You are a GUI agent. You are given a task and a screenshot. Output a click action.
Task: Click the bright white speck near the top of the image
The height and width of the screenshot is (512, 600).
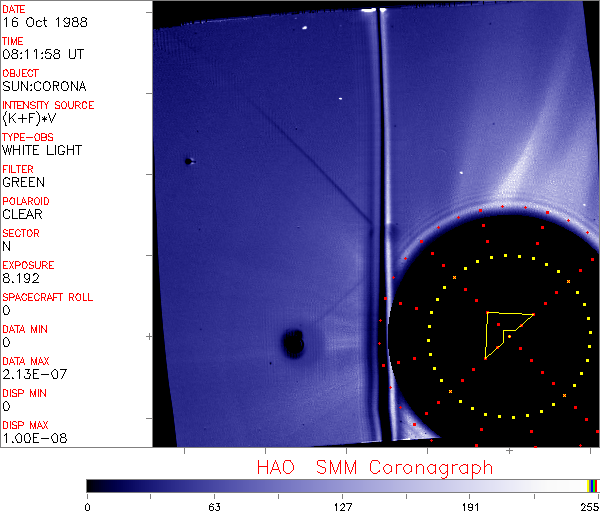[x=304, y=29]
